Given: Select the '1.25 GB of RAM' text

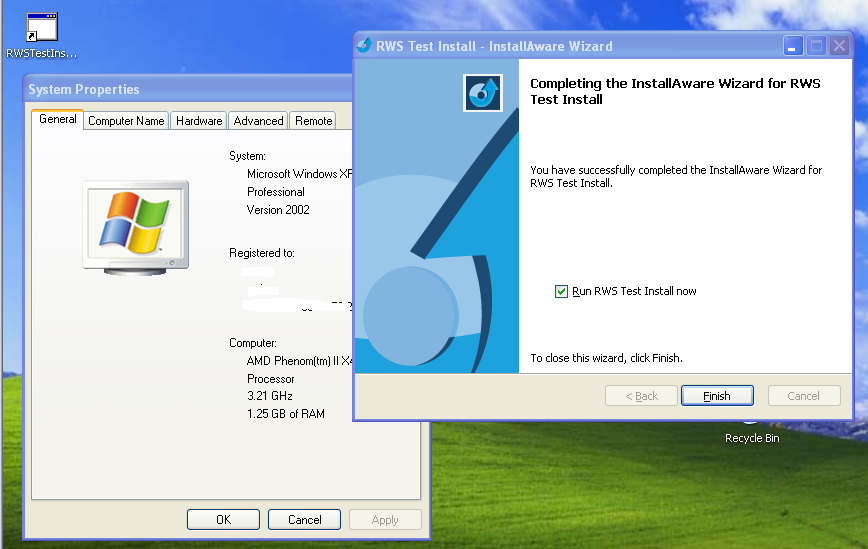Looking at the screenshot, I should (x=286, y=414).
